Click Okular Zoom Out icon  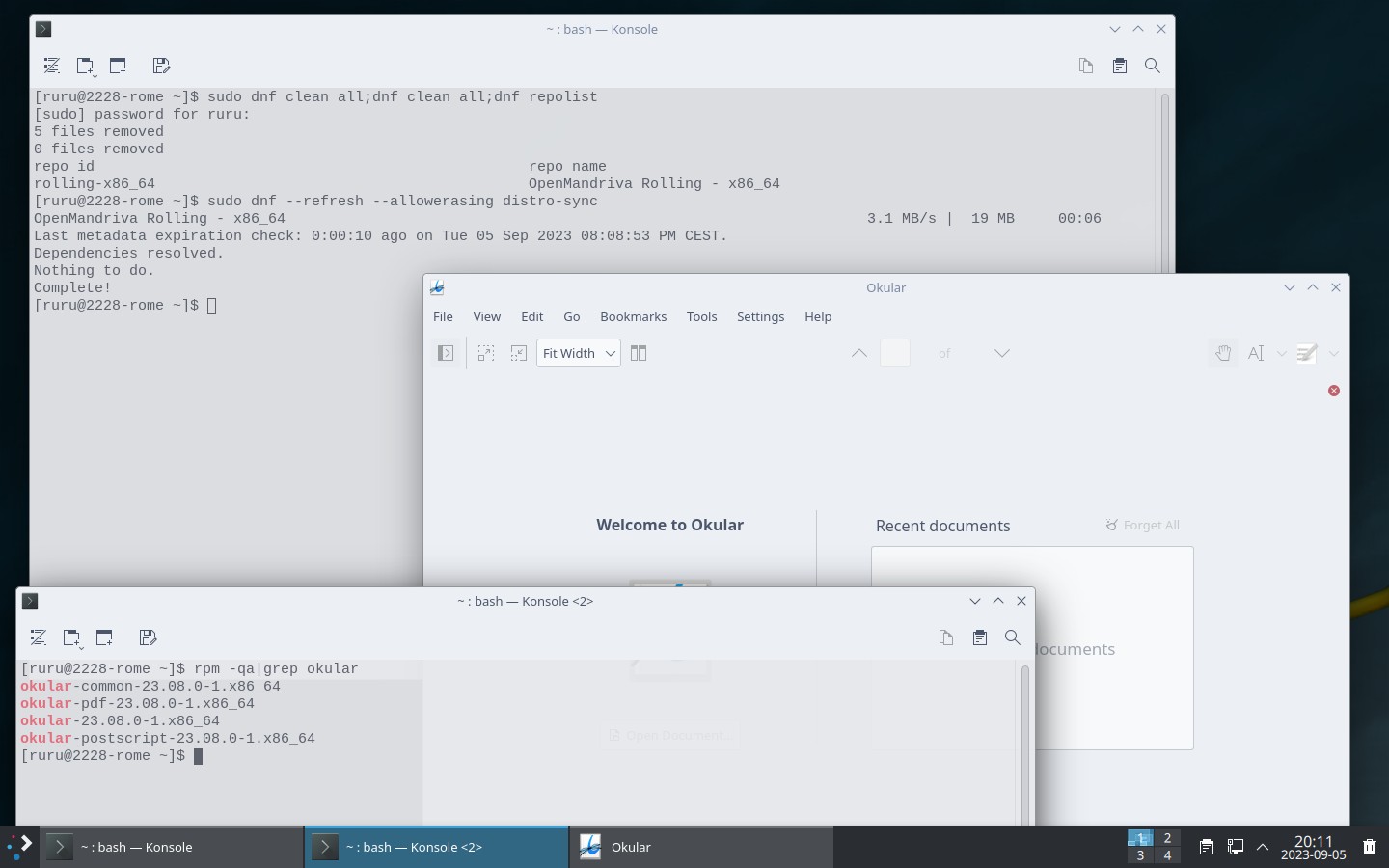coord(519,353)
